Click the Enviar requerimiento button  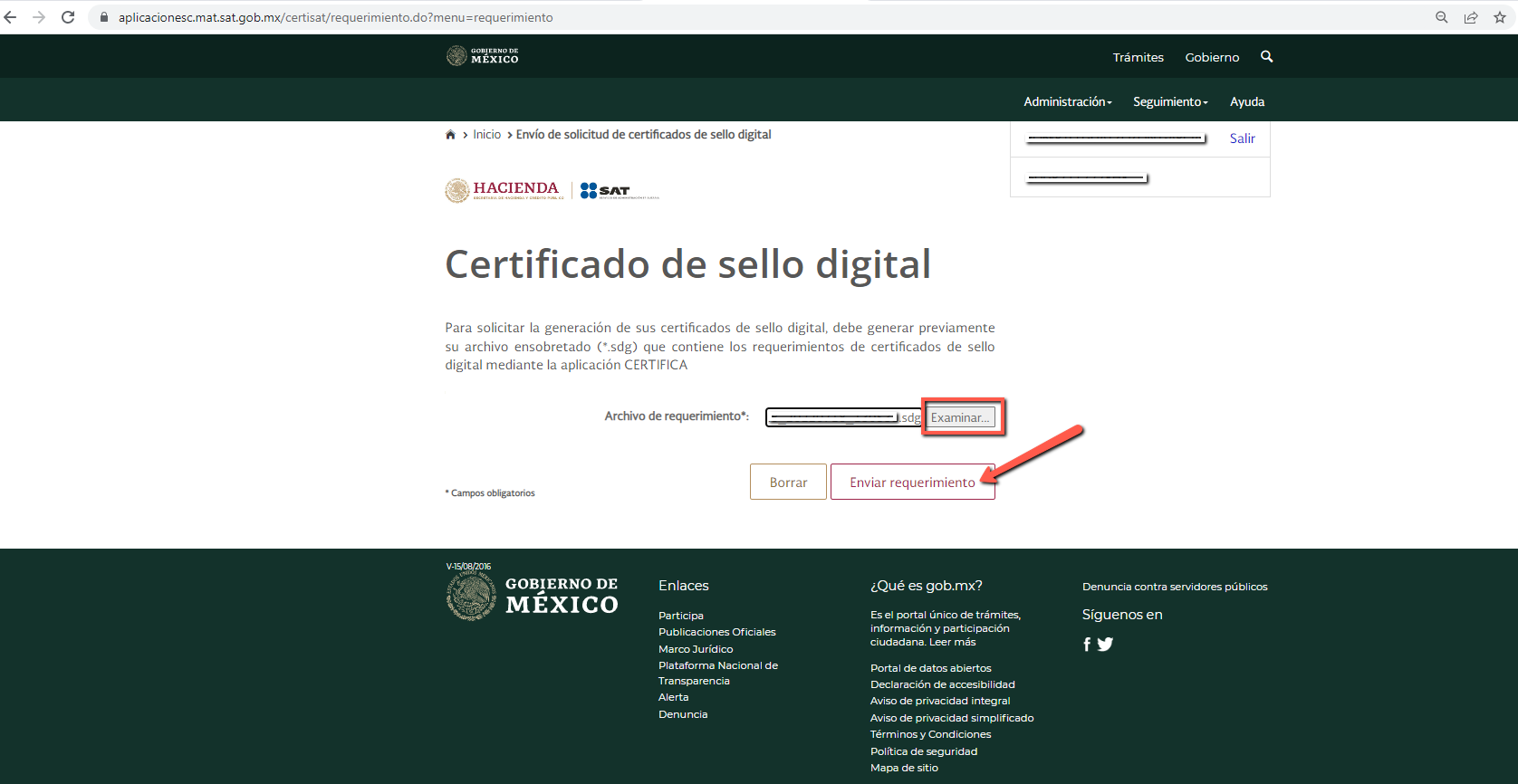(912, 483)
